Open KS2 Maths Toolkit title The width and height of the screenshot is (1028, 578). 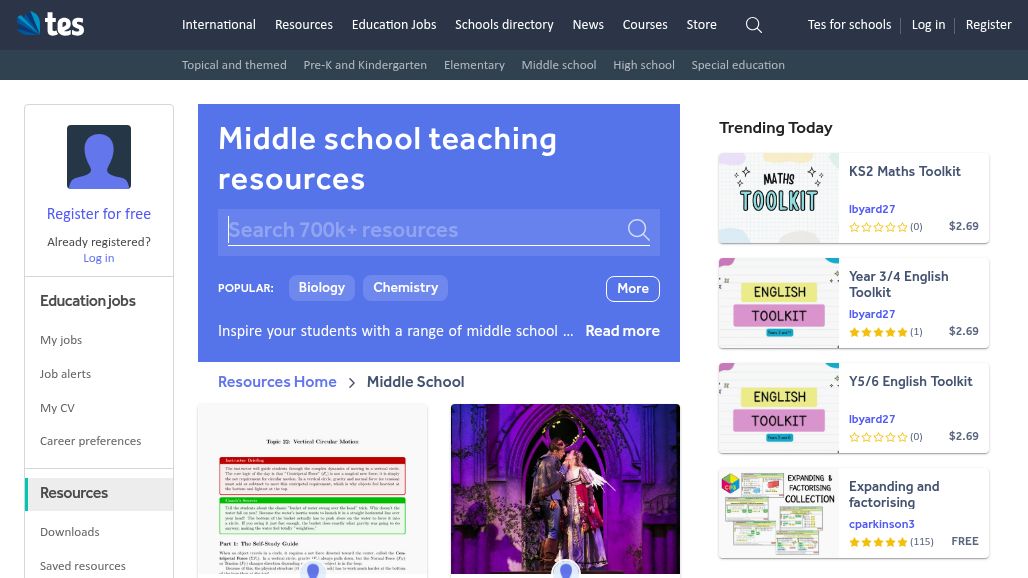[x=905, y=172]
